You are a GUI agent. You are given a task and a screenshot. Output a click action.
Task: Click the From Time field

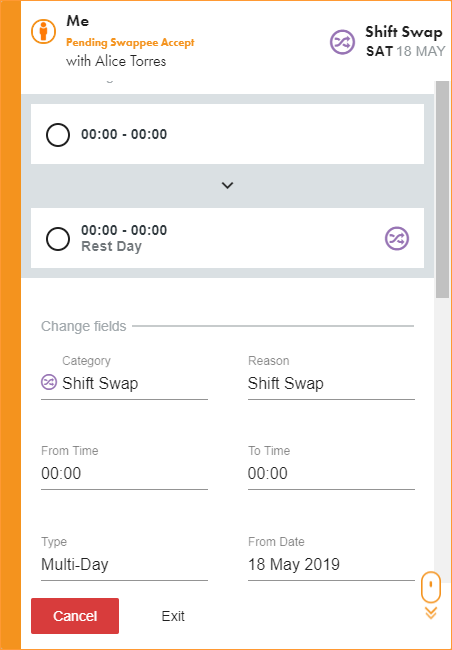124,473
